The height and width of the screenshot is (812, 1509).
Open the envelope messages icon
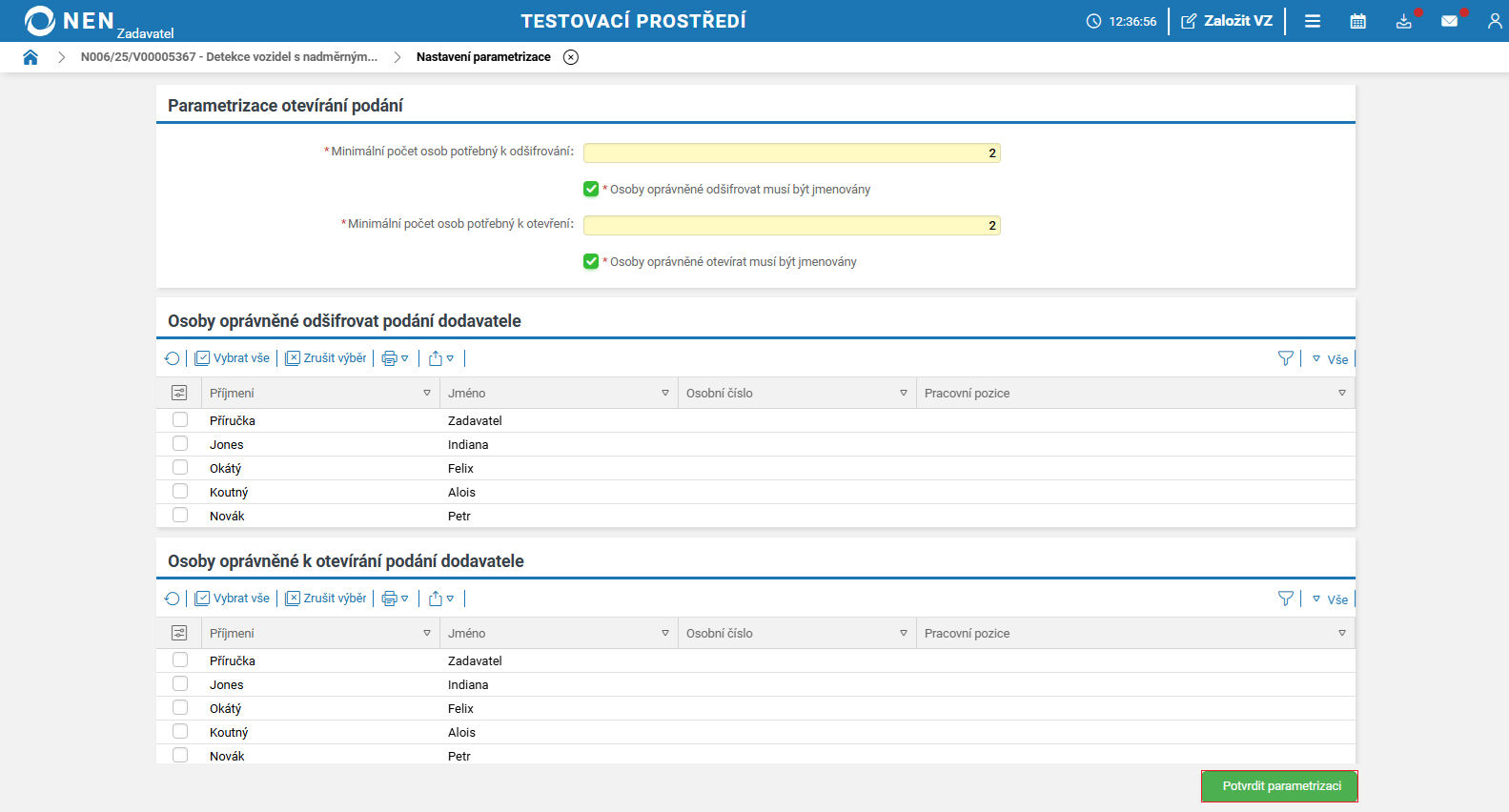pos(1449,21)
